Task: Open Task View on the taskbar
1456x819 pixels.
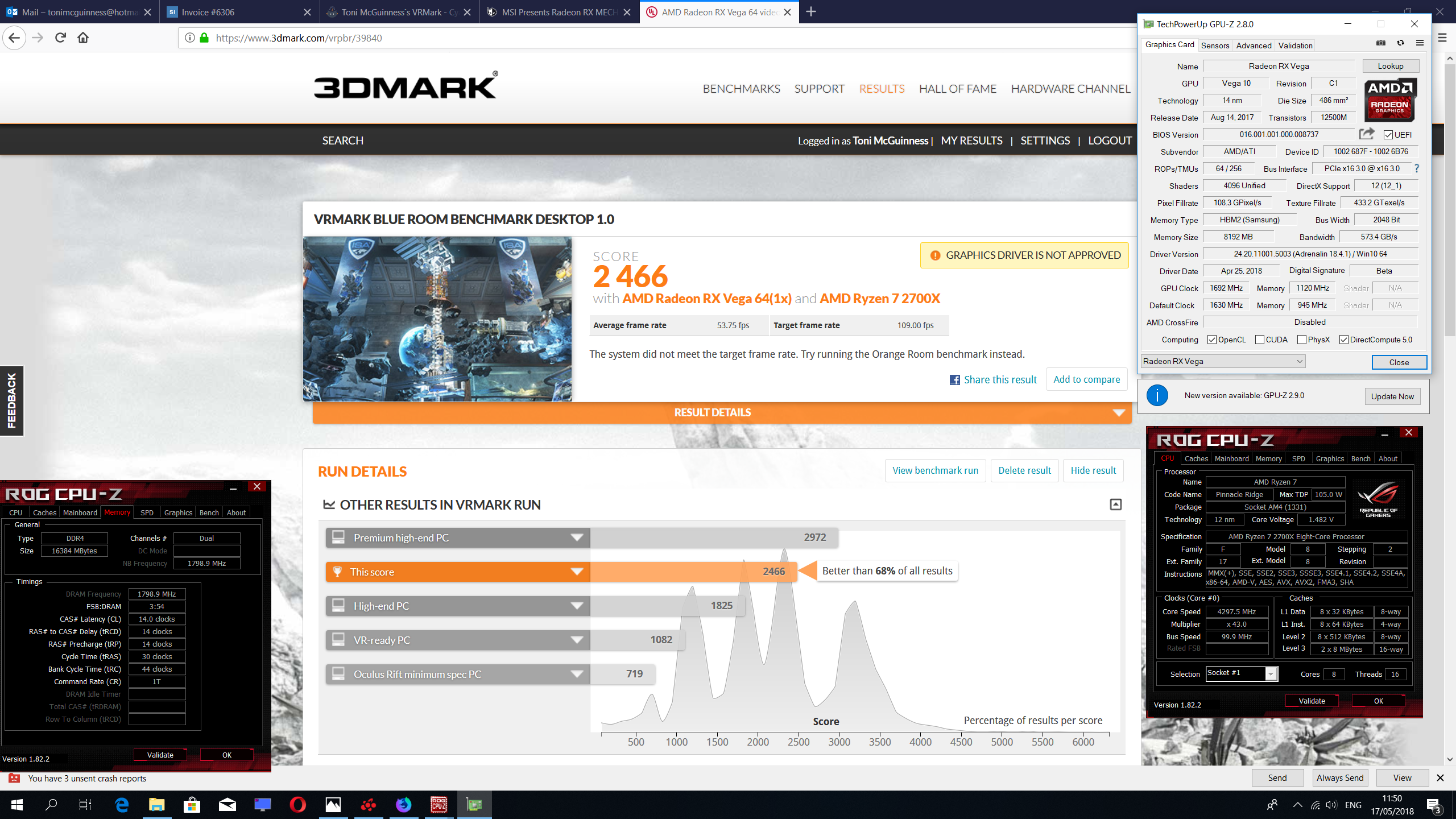Action: click(85, 805)
